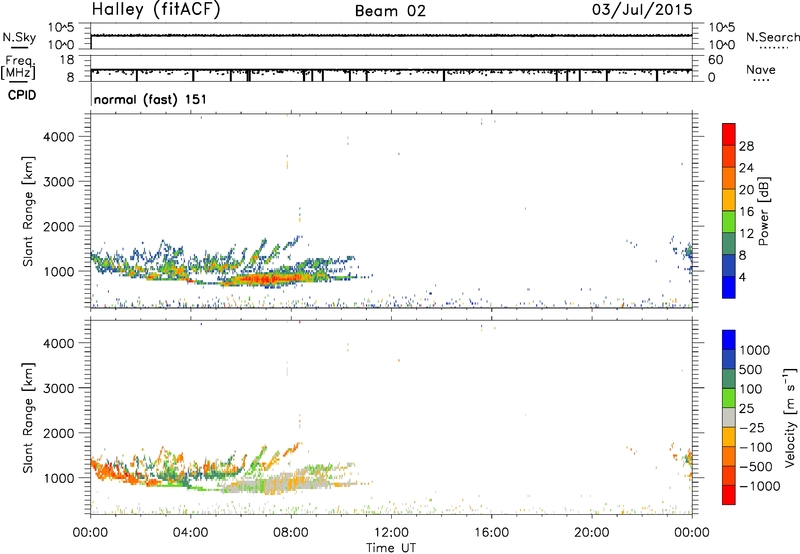The image size is (800, 554).
Task: Click the red top segment of Power colorbar
Action: pos(729,134)
